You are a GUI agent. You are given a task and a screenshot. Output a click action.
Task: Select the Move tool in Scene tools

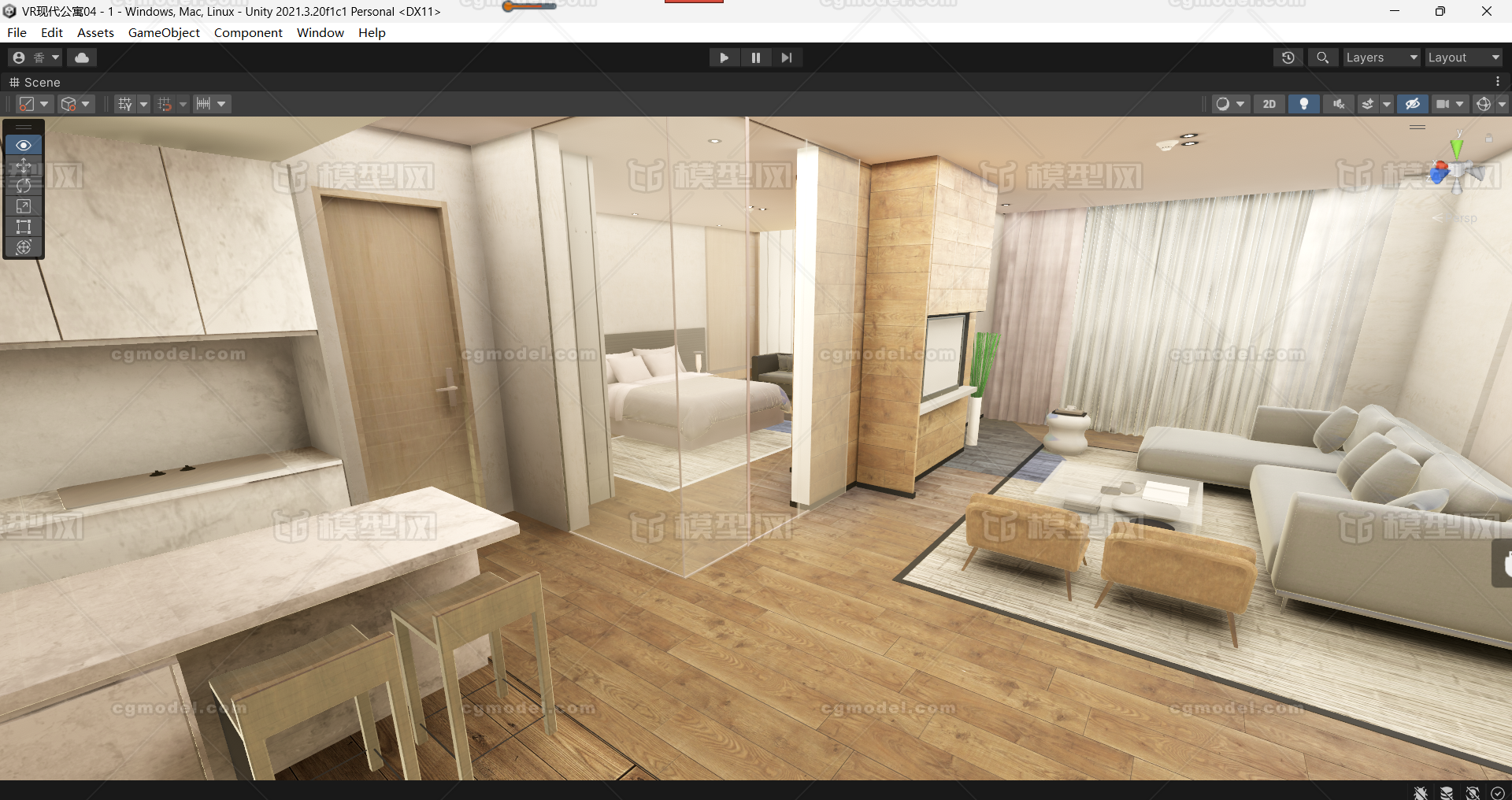24,165
